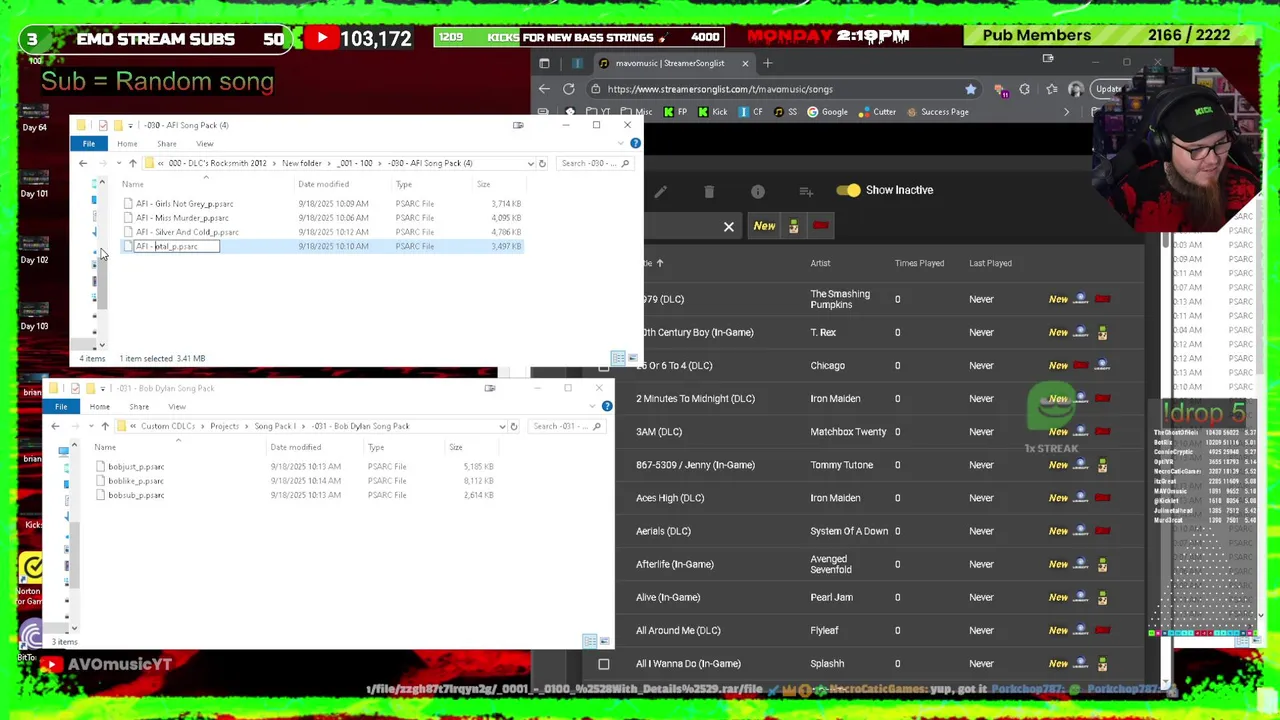Image resolution: width=1280 pixels, height=720 pixels.
Task: Click New folder in AFI breadcrumb path
Action: point(301,163)
